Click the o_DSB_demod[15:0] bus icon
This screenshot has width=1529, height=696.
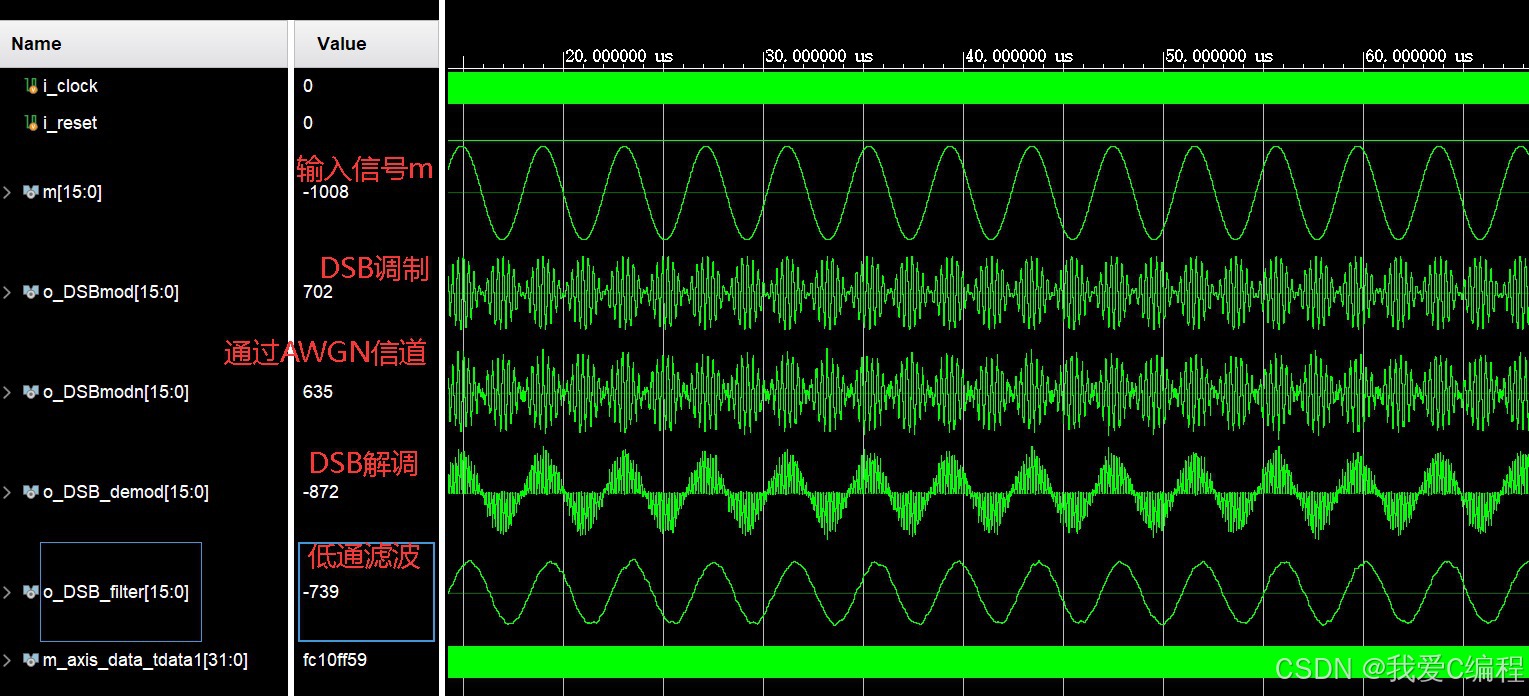click(x=31, y=492)
